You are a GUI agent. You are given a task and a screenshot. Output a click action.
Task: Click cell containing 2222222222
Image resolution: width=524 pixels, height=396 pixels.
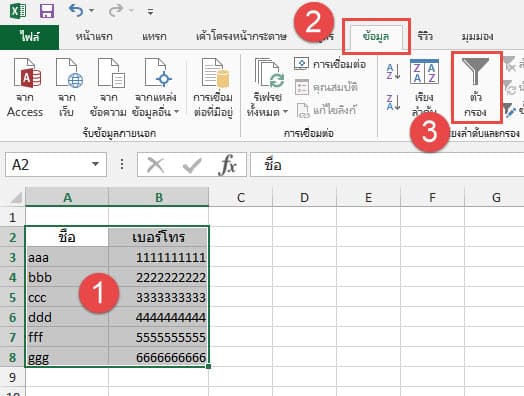[x=159, y=277]
